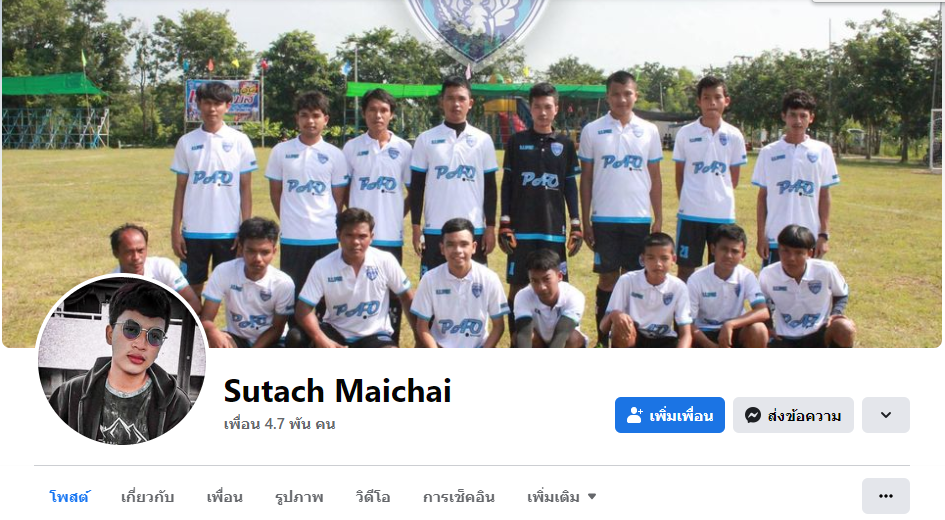Click the เพิ่มเติม tab label
Image resolution: width=945 pixels, height=520 pixels.
tap(553, 497)
